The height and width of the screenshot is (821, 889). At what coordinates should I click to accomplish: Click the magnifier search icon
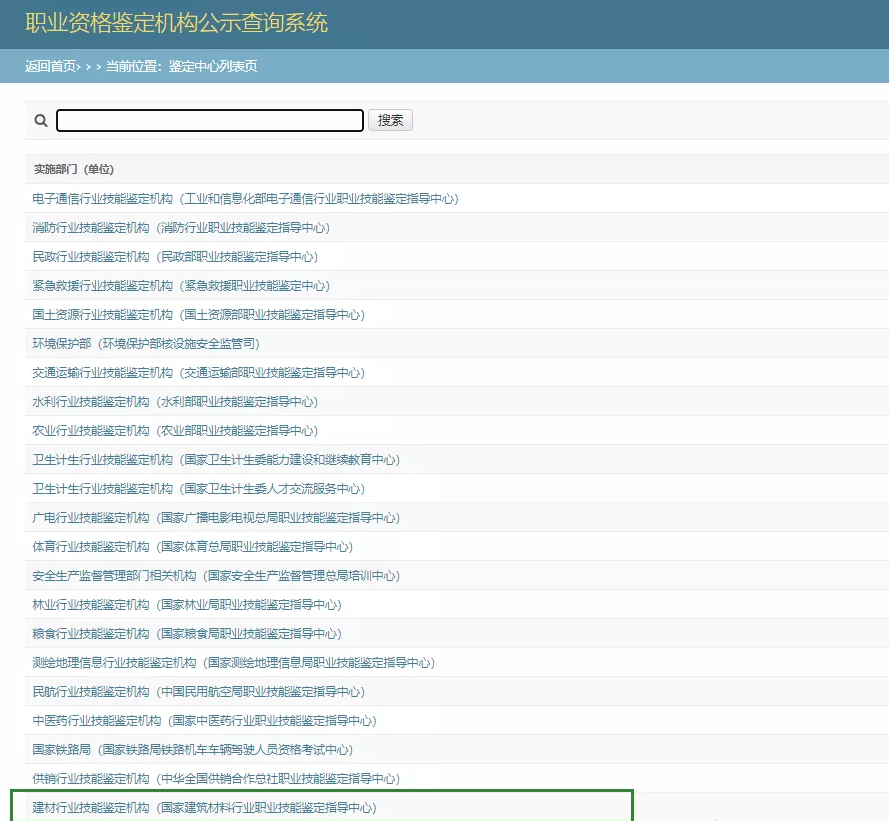point(41,120)
